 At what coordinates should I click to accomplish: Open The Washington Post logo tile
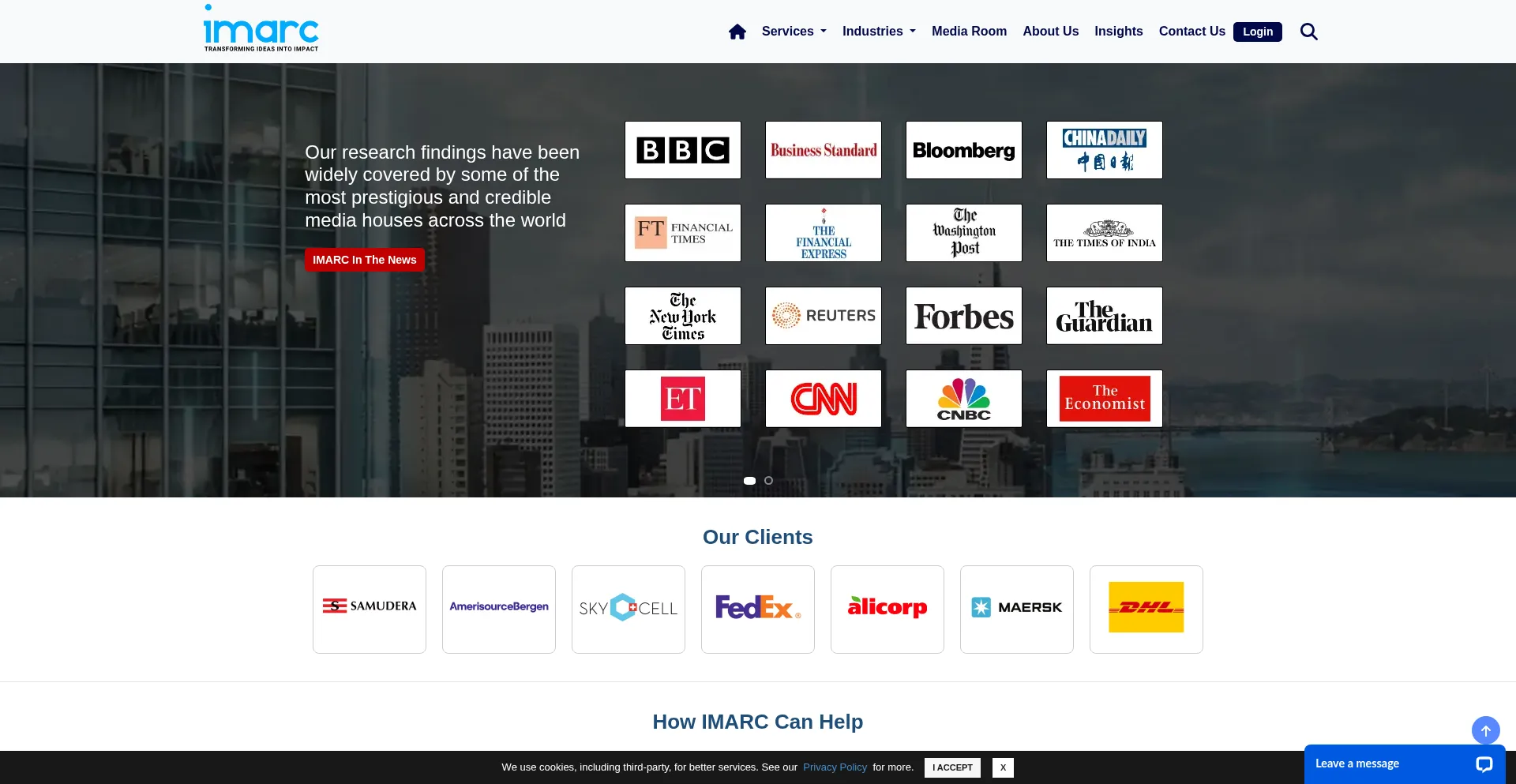tap(964, 233)
